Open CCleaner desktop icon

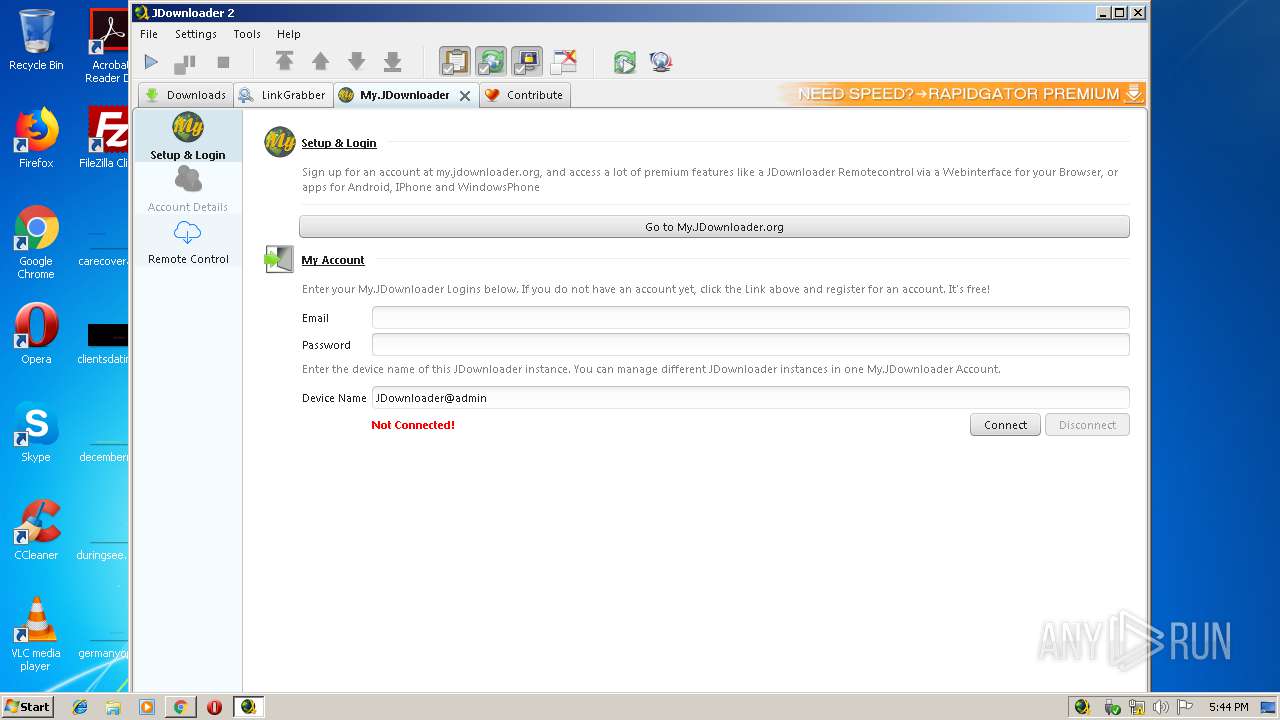point(36,530)
